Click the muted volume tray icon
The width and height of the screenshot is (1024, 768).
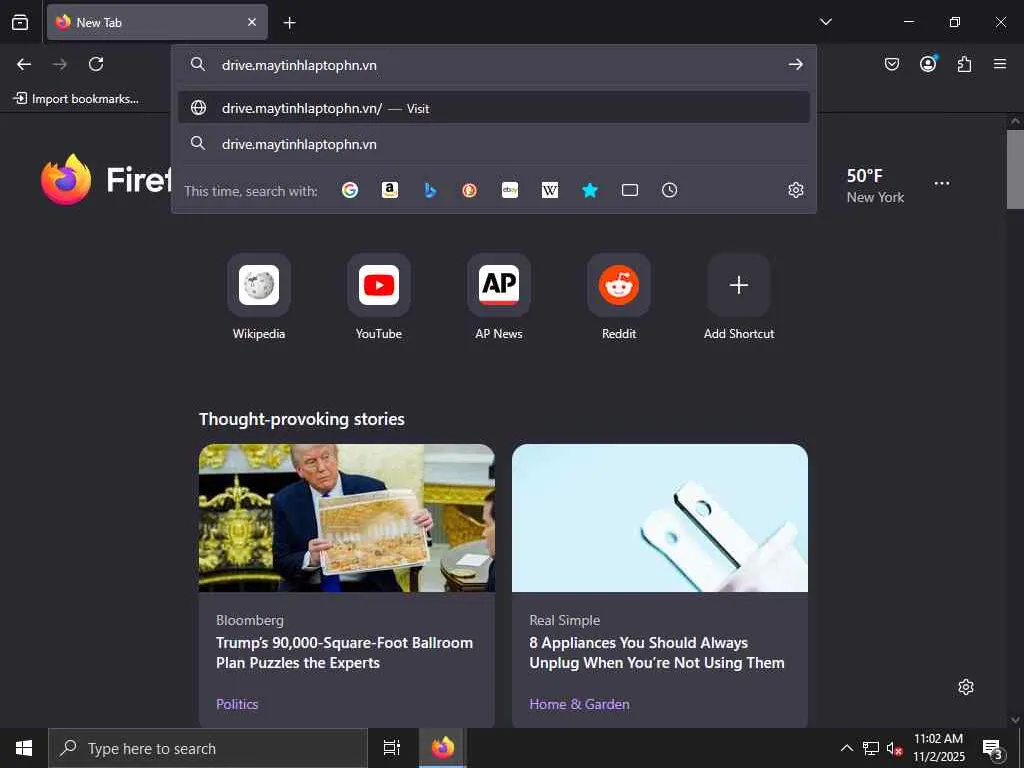[x=894, y=749]
